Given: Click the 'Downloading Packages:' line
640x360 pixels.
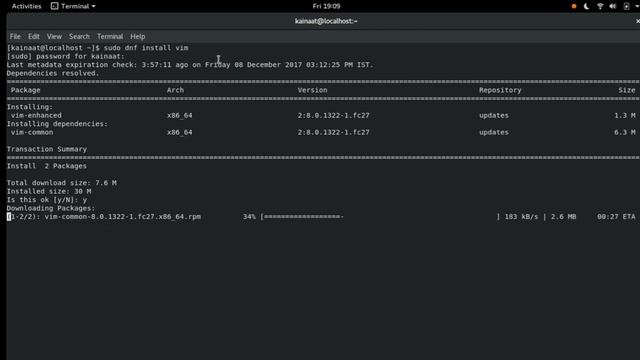Looking at the screenshot, I should click(x=51, y=208).
